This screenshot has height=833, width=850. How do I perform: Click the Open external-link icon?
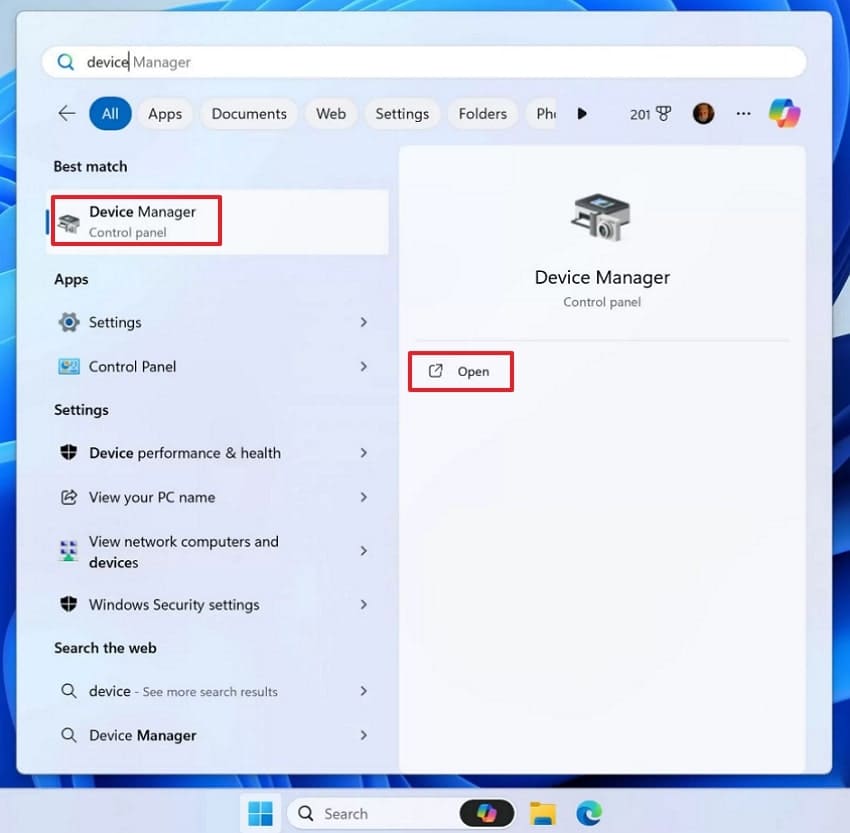click(x=436, y=371)
